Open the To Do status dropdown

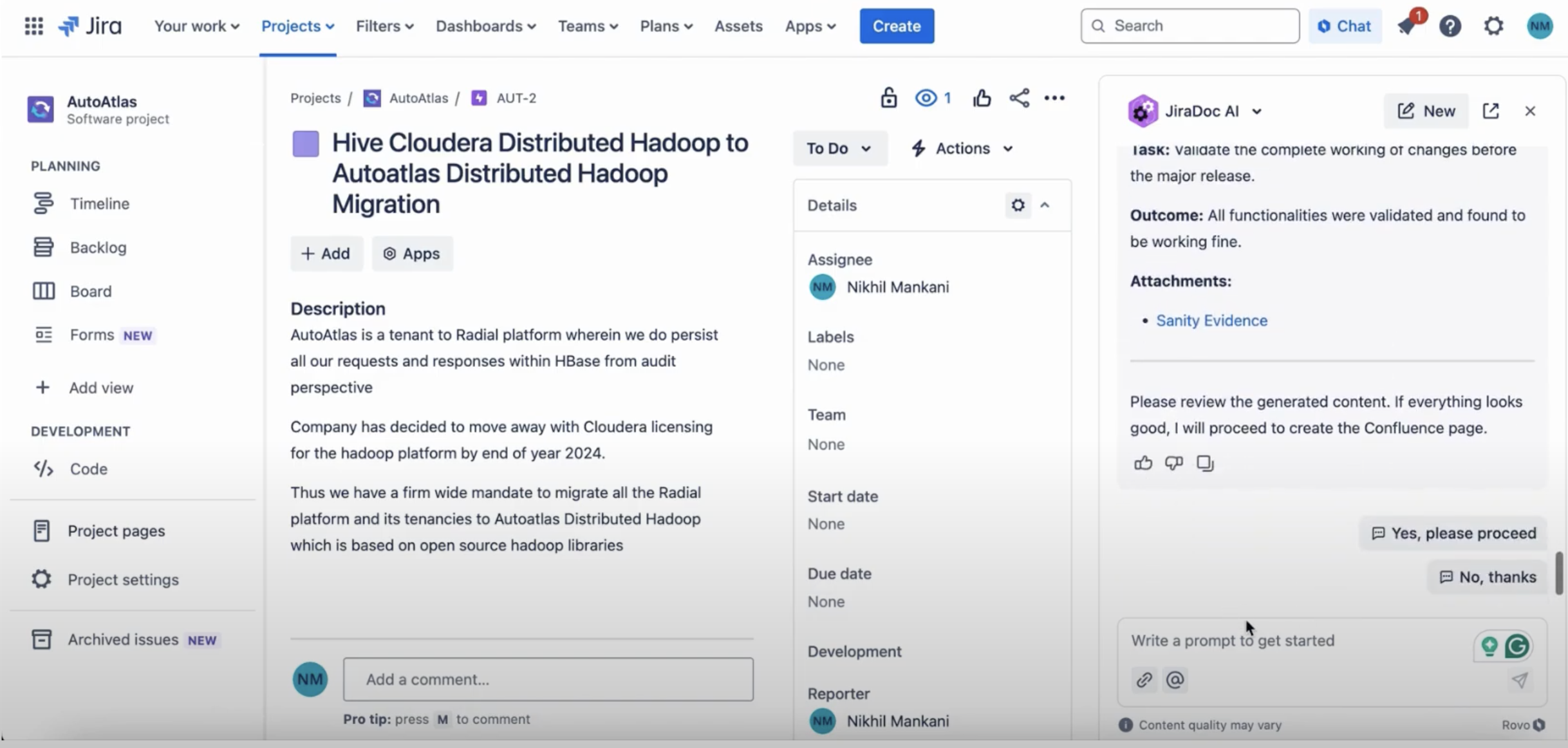click(839, 149)
